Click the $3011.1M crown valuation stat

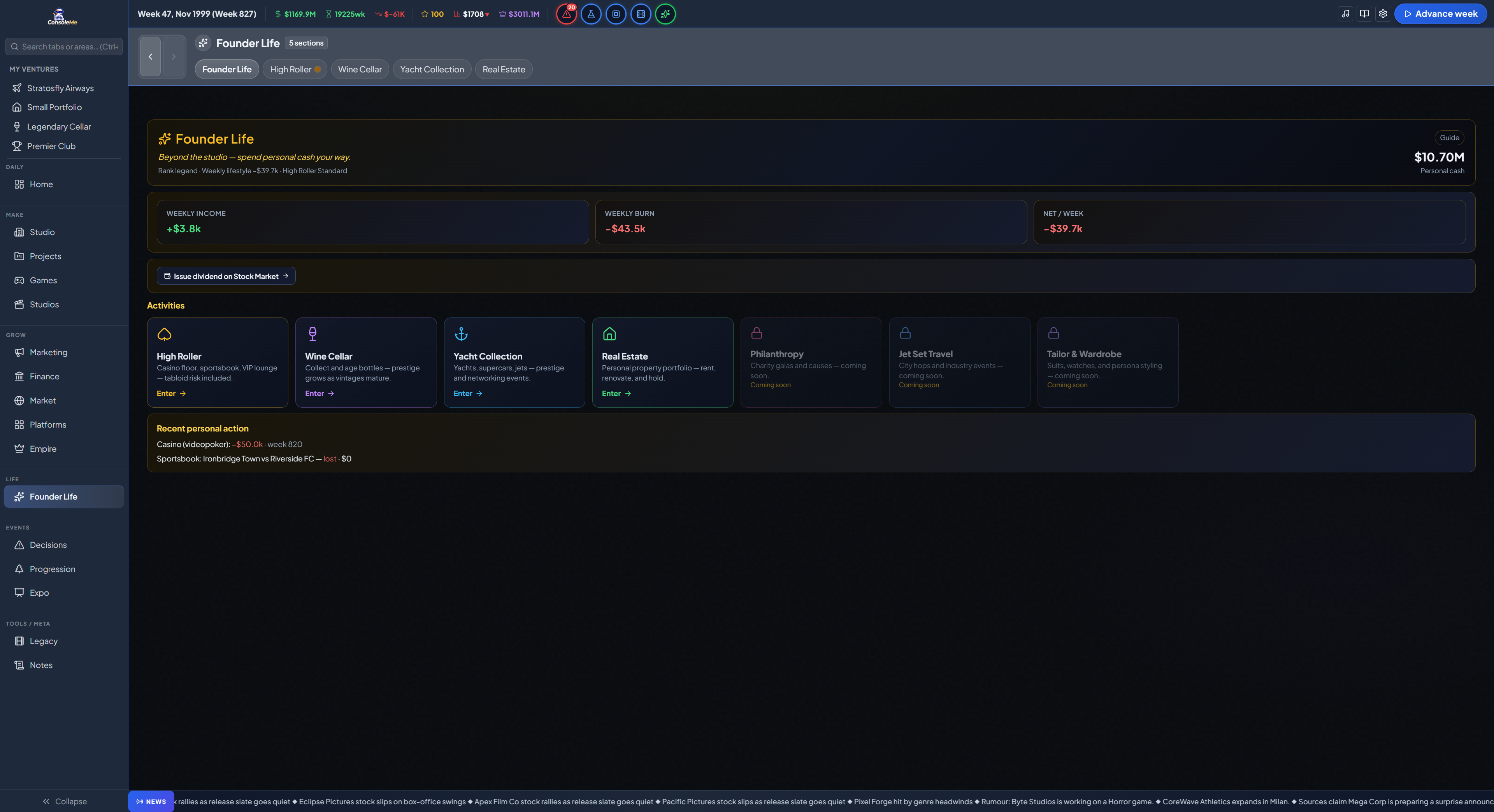(x=519, y=14)
